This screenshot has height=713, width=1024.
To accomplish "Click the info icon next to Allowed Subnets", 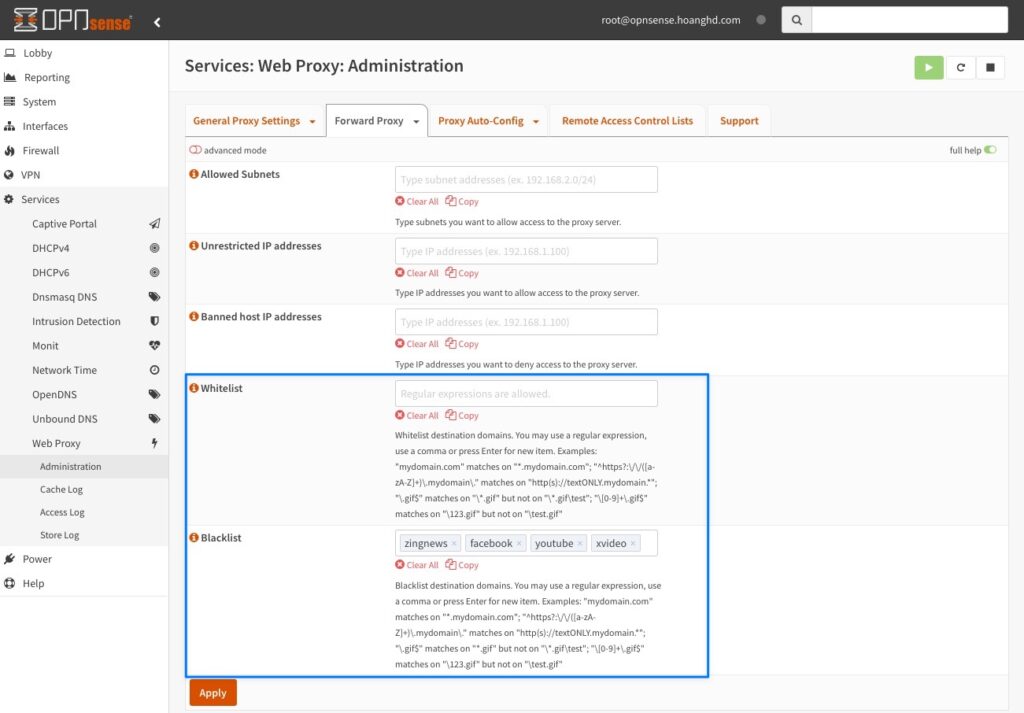I will click(194, 174).
